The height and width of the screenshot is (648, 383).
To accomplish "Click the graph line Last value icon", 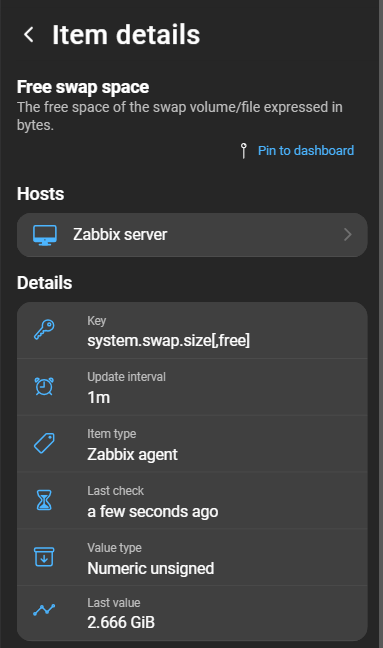I will click(44, 610).
